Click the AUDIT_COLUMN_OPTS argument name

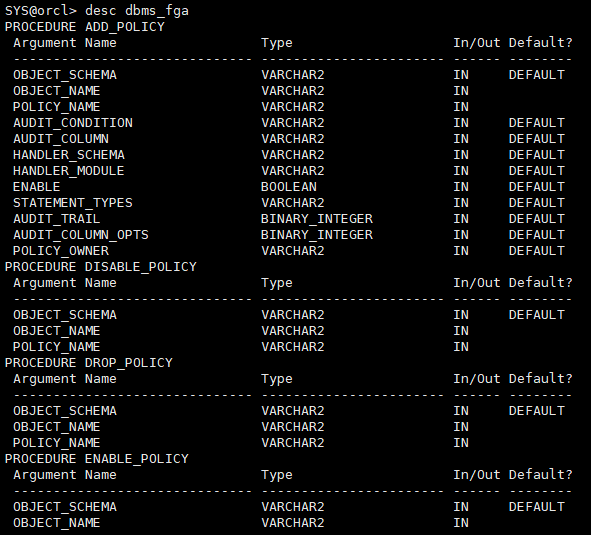[81, 235]
